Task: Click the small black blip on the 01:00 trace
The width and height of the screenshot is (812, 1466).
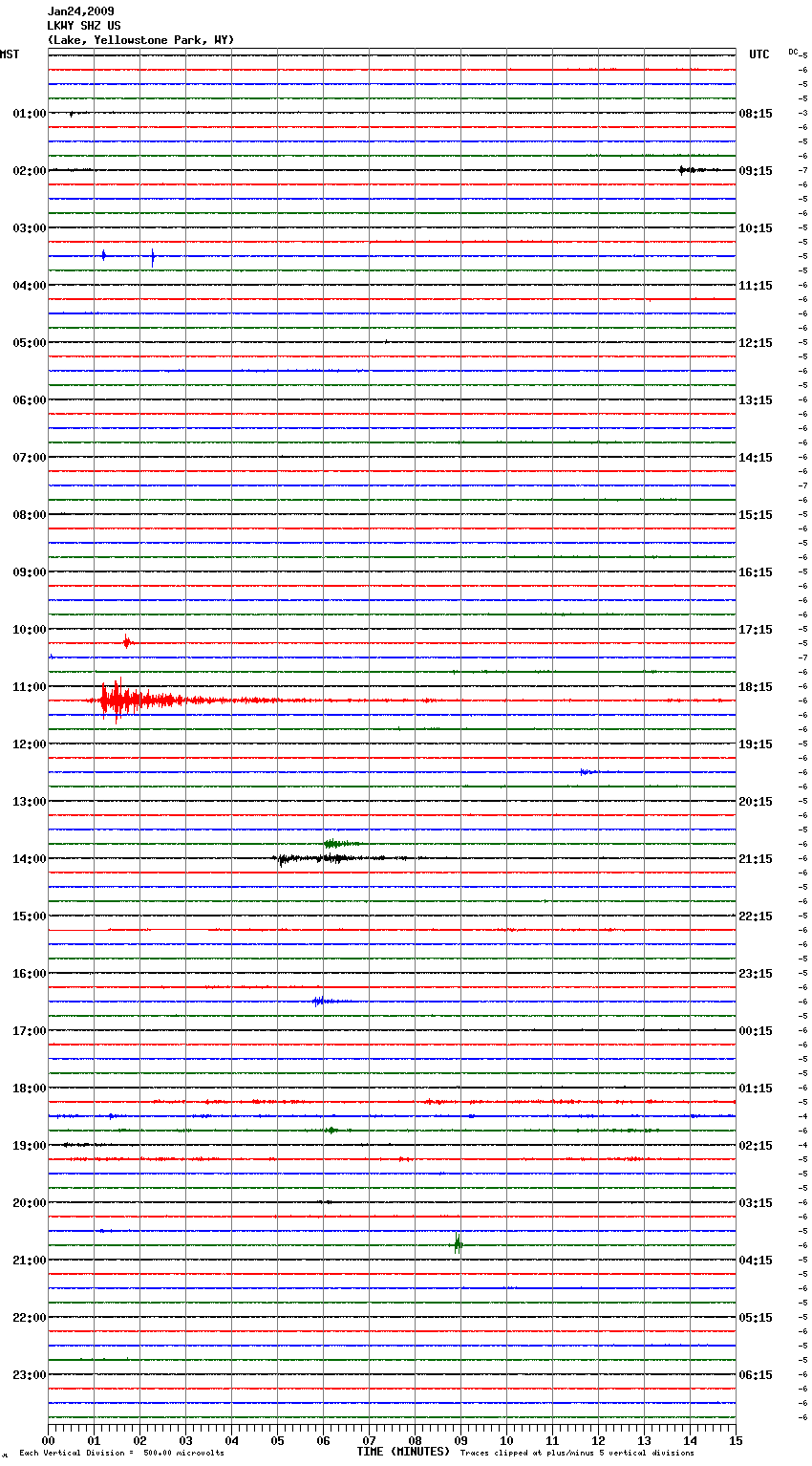Action: point(71,114)
